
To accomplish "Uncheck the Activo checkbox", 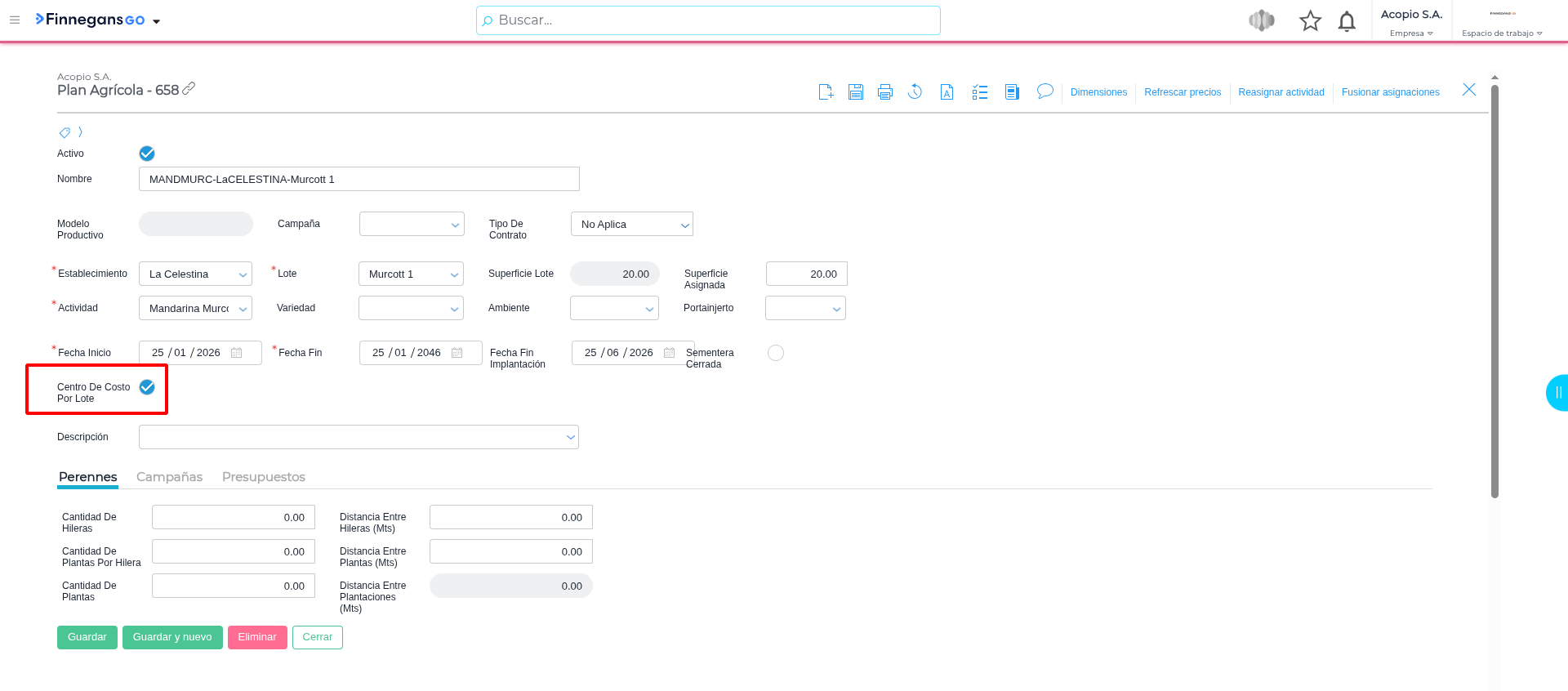I will 147,154.
